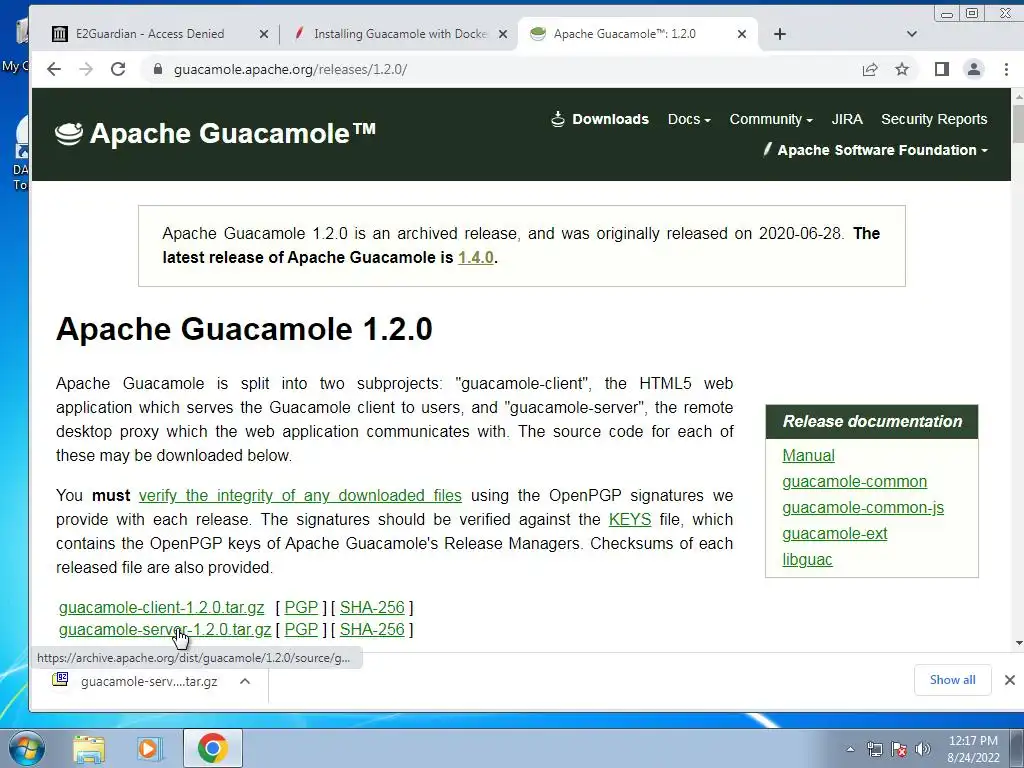Open the Downloads nav link
1024x768 pixels.
click(600, 120)
